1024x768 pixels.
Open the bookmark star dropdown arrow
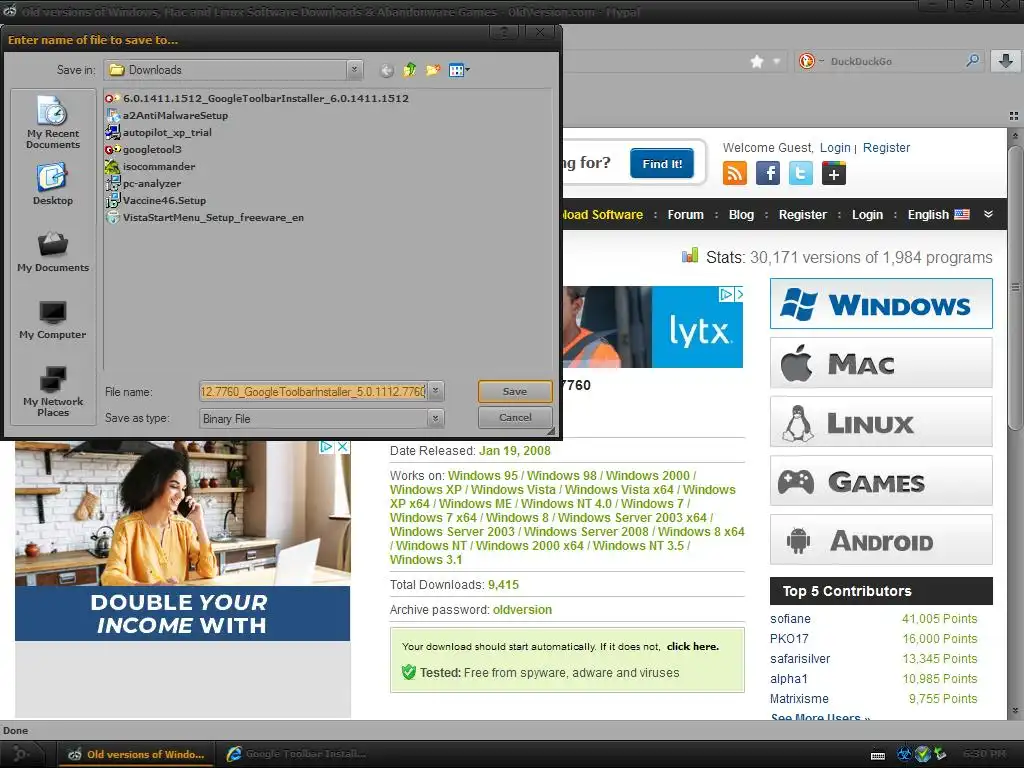[x=776, y=61]
